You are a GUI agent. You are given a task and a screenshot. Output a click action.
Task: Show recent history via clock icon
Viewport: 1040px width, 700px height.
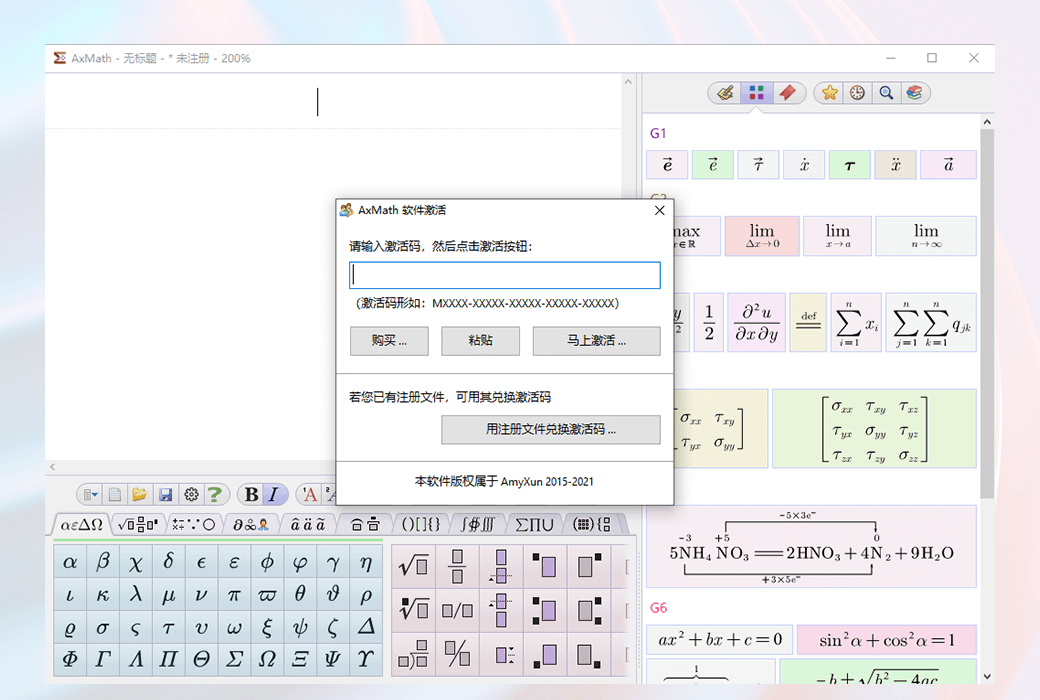(x=857, y=93)
